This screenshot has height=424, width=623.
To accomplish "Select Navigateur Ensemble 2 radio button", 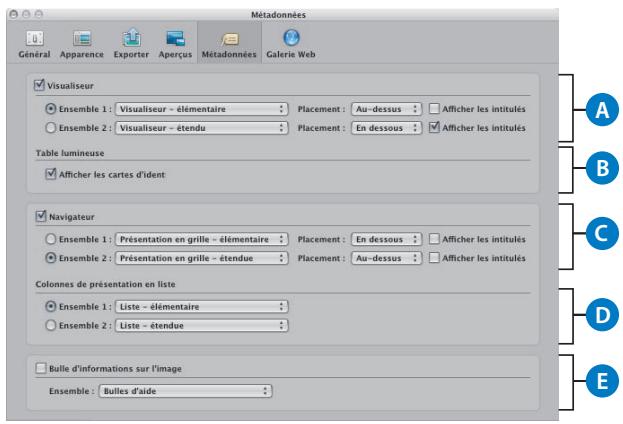I will tap(50, 258).
